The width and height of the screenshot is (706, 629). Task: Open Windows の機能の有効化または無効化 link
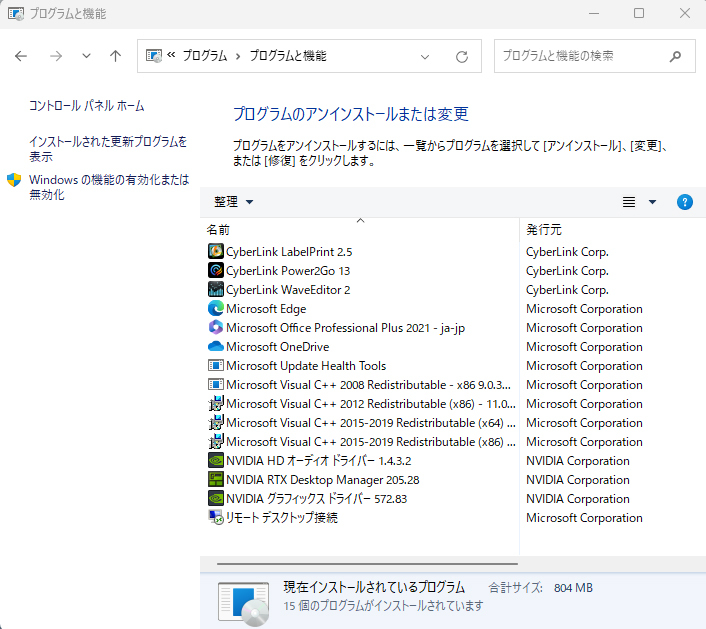click(x=109, y=187)
